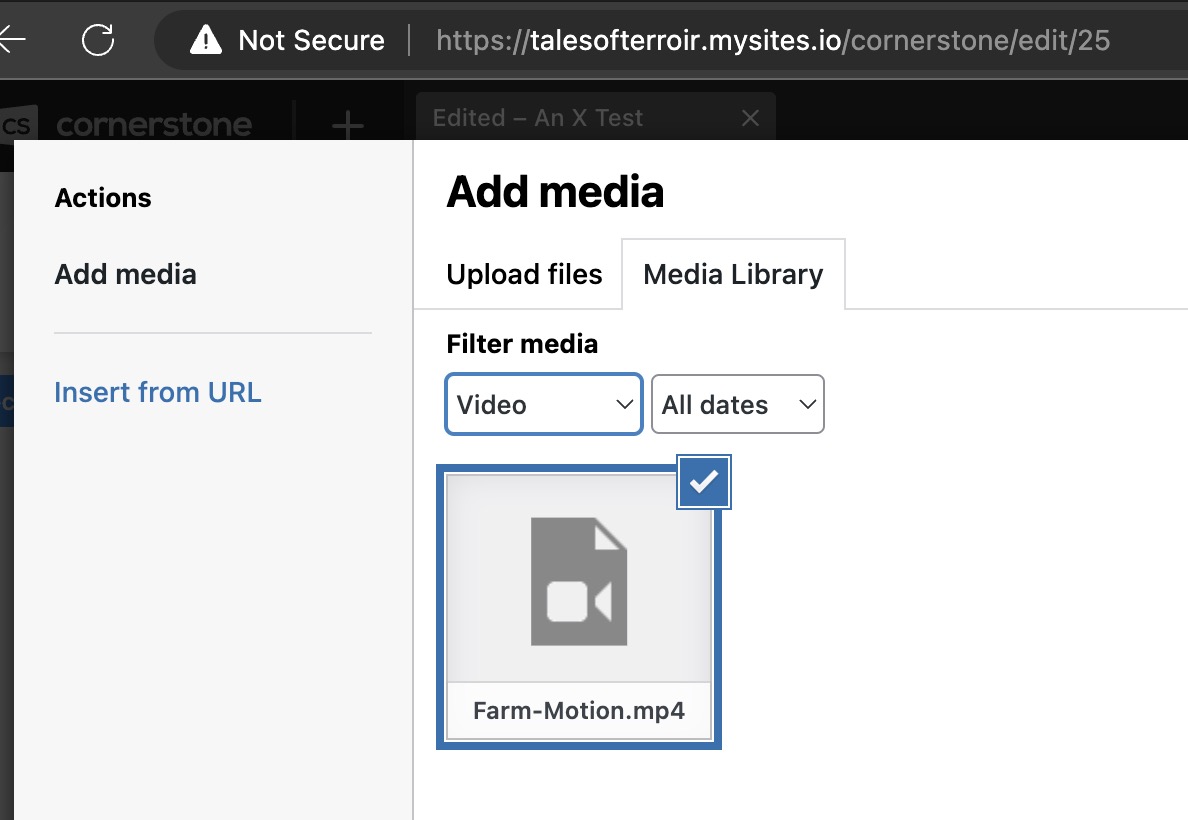Click the Not Secure warning triangle icon

[206, 40]
